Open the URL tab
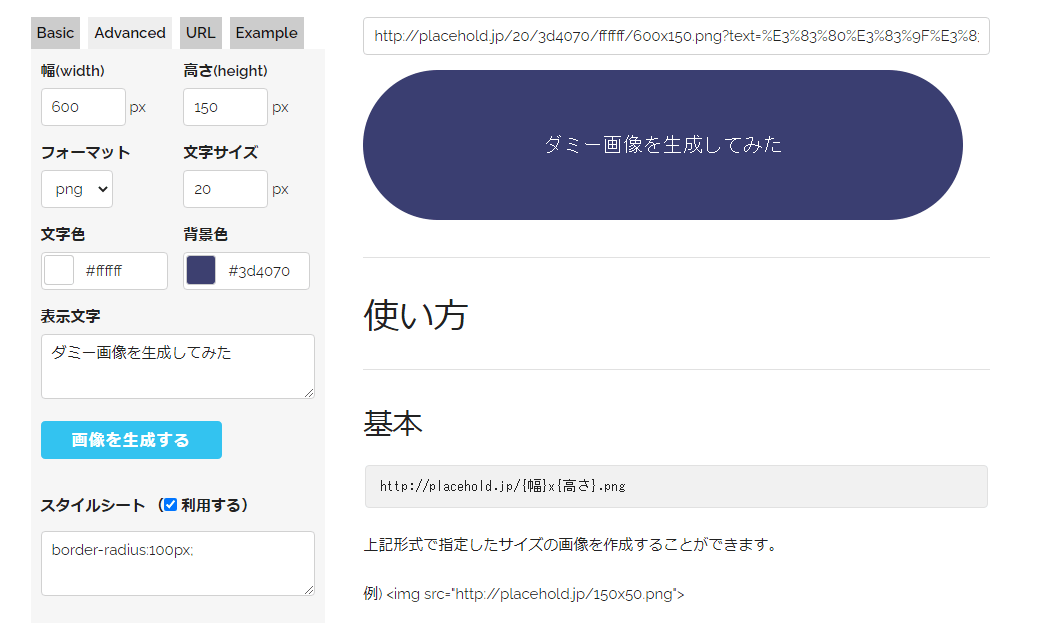Image resolution: width=1057 pixels, height=623 pixels. click(200, 33)
